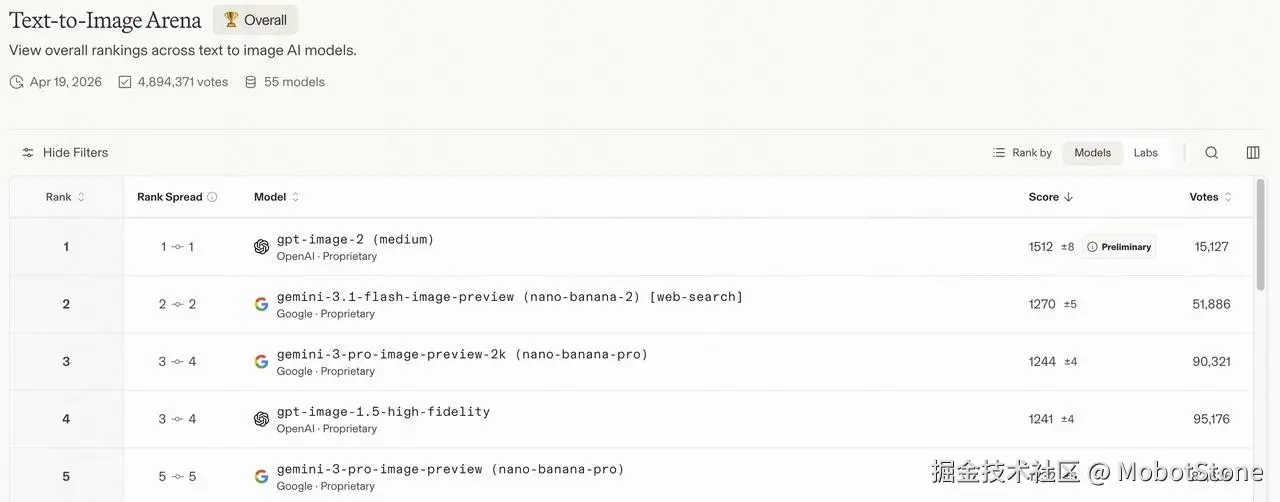Click the search magnifier icon

1211,153
